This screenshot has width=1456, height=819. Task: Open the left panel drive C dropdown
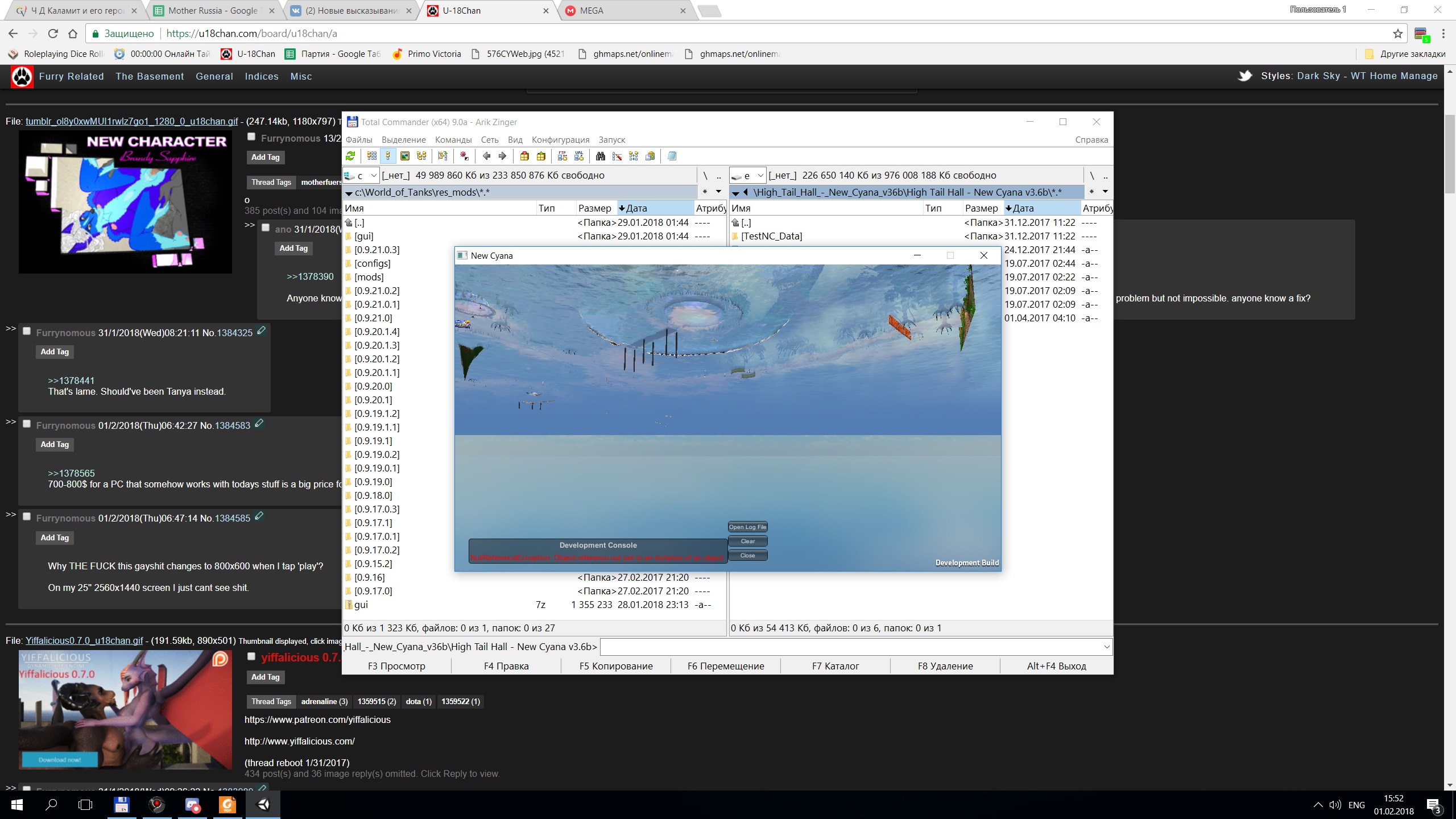[362, 175]
